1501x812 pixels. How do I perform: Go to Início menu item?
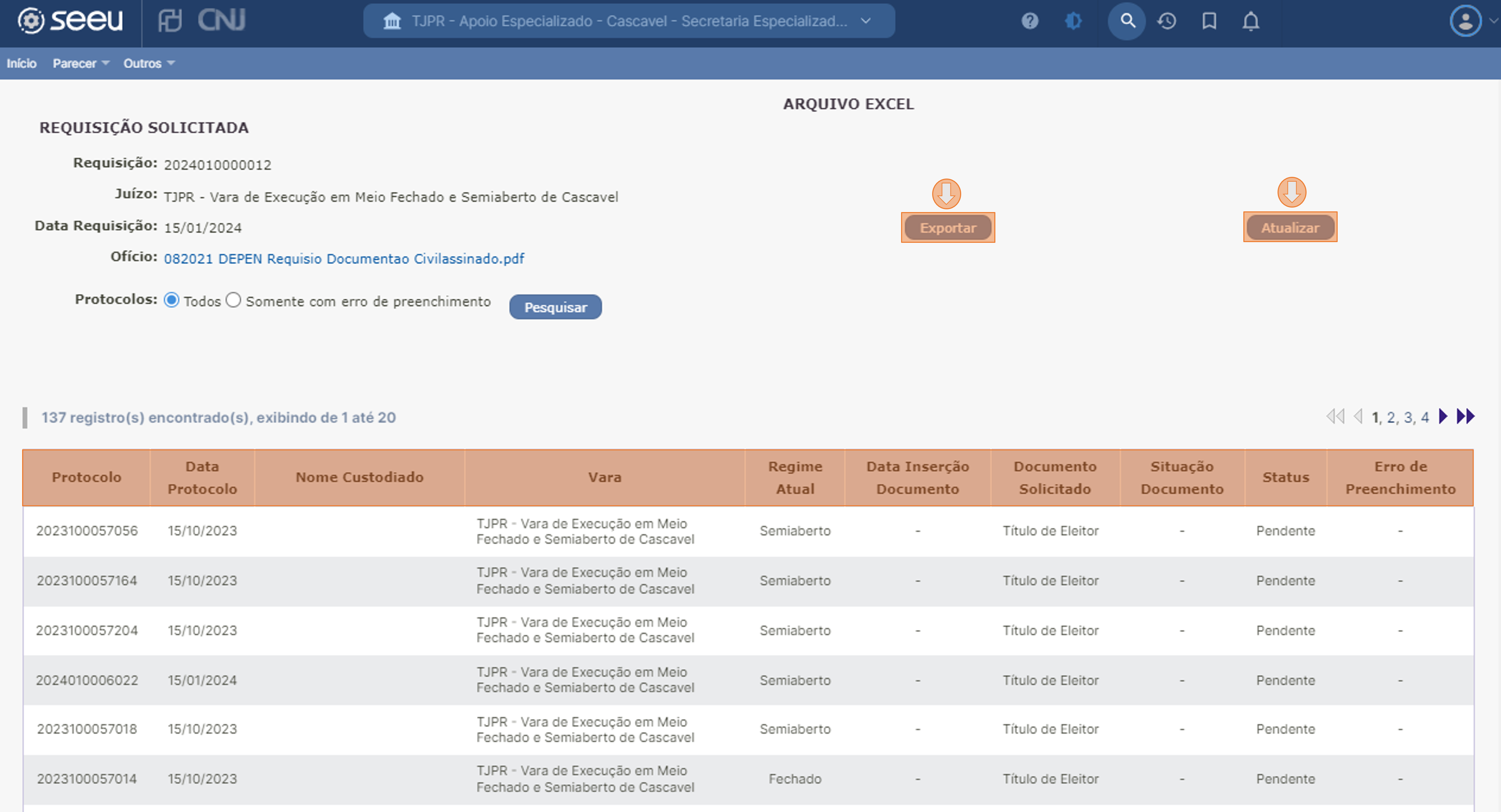click(x=21, y=63)
